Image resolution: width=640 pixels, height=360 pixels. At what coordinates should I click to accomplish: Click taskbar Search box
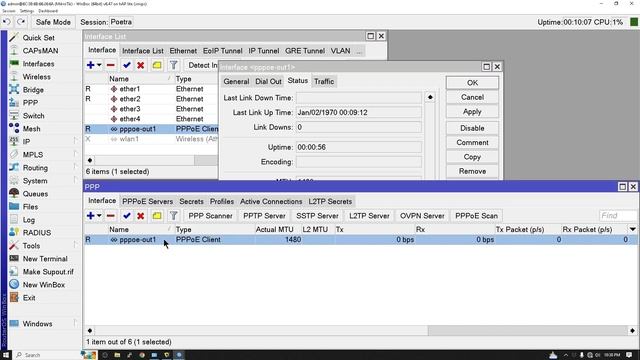(x=47, y=355)
